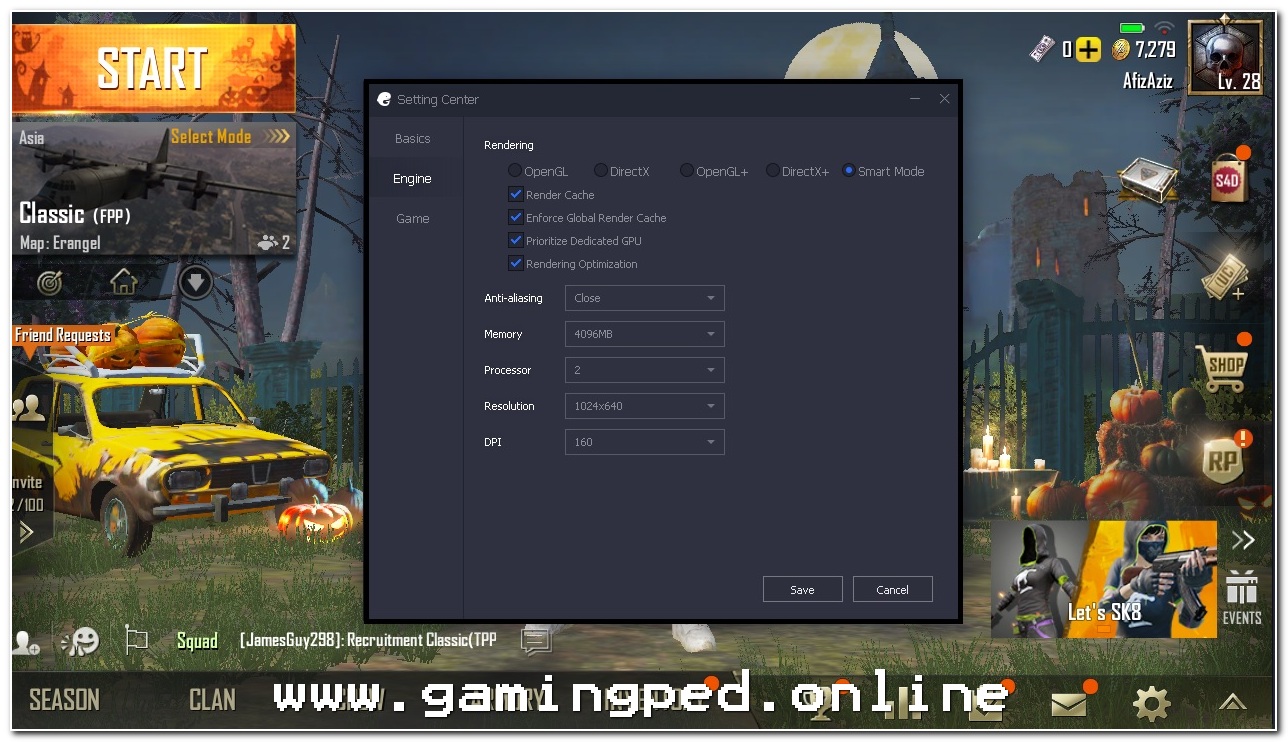
Task: Cancel the Setting Center dialog
Action: click(x=892, y=589)
